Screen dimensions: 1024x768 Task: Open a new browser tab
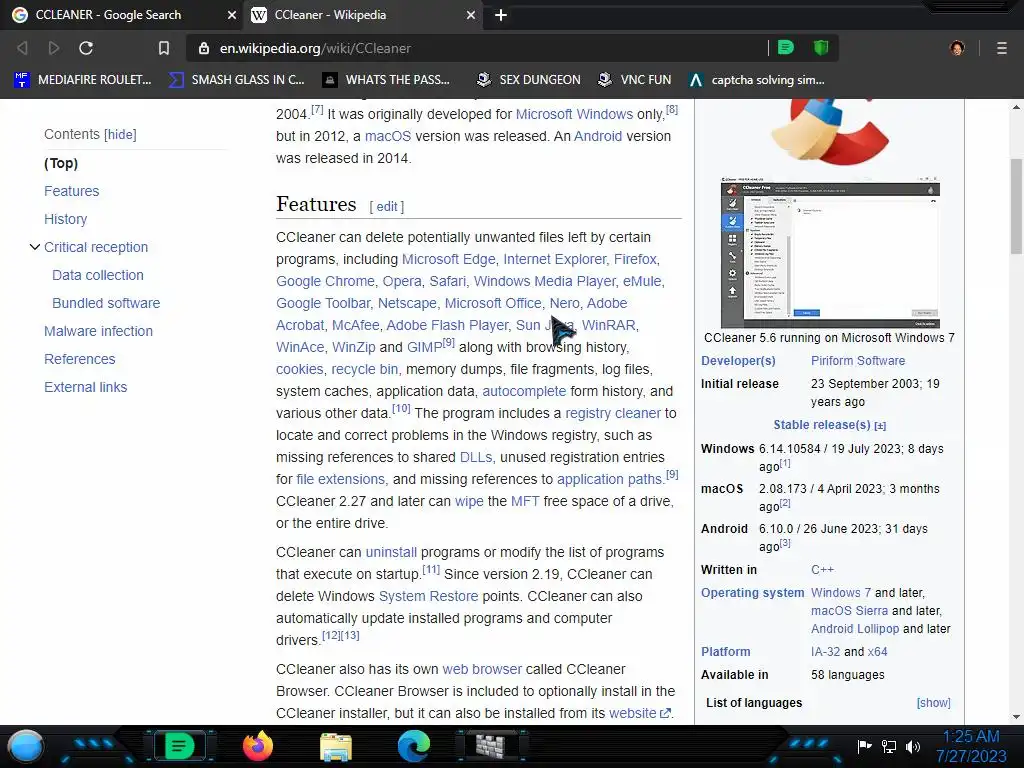click(501, 15)
